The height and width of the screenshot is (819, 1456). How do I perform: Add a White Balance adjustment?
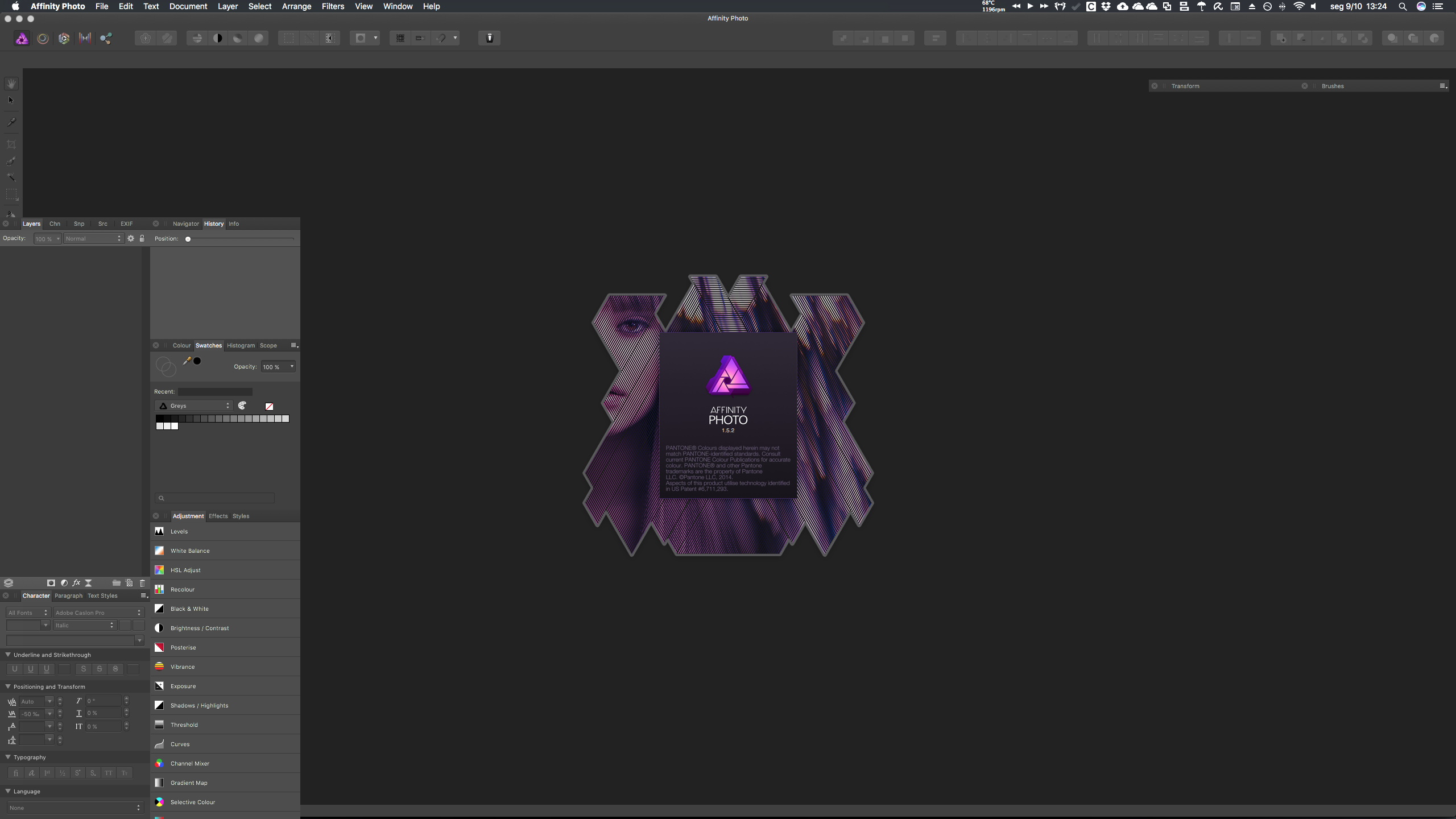point(225,551)
